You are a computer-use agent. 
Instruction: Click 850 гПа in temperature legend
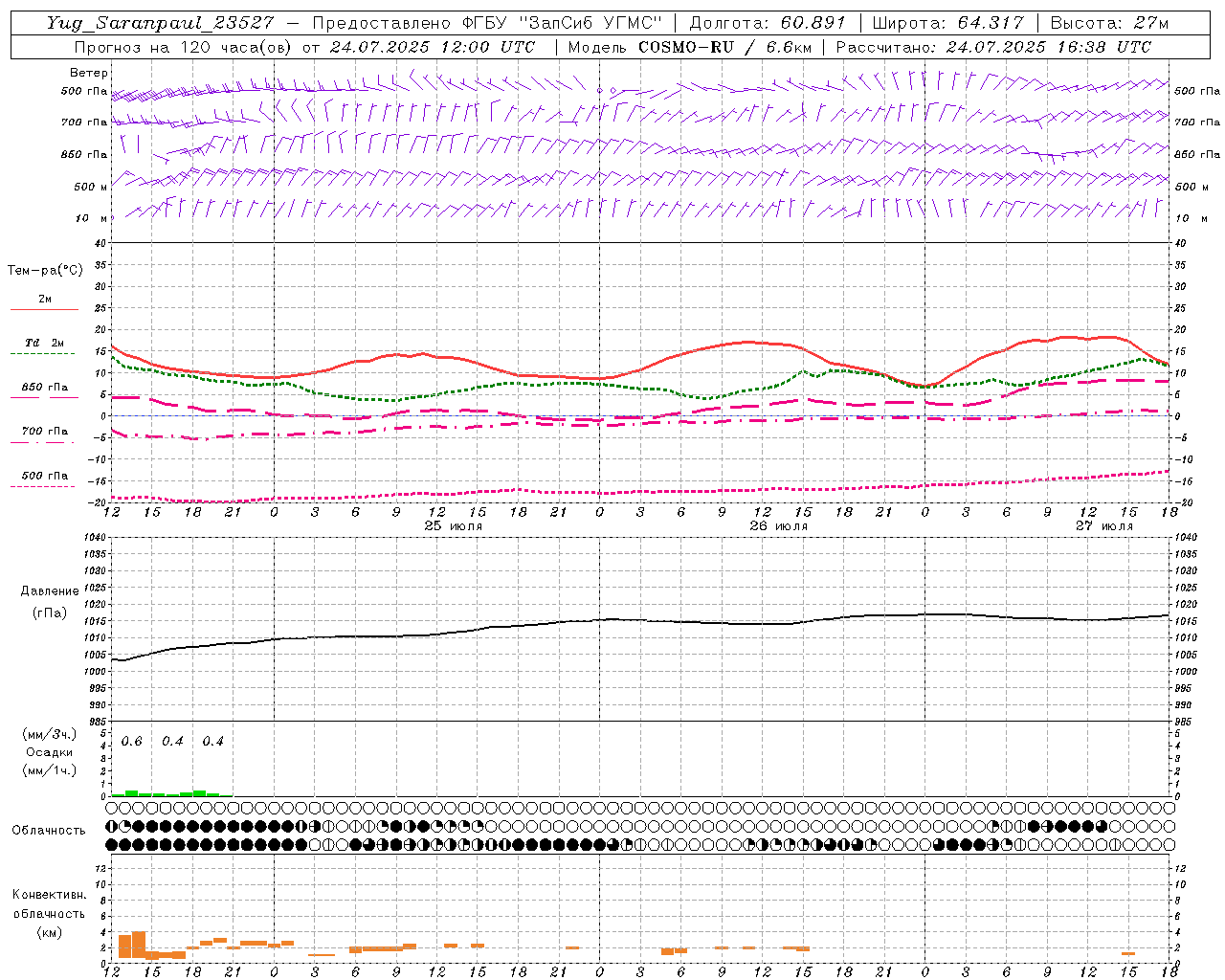coord(45,388)
